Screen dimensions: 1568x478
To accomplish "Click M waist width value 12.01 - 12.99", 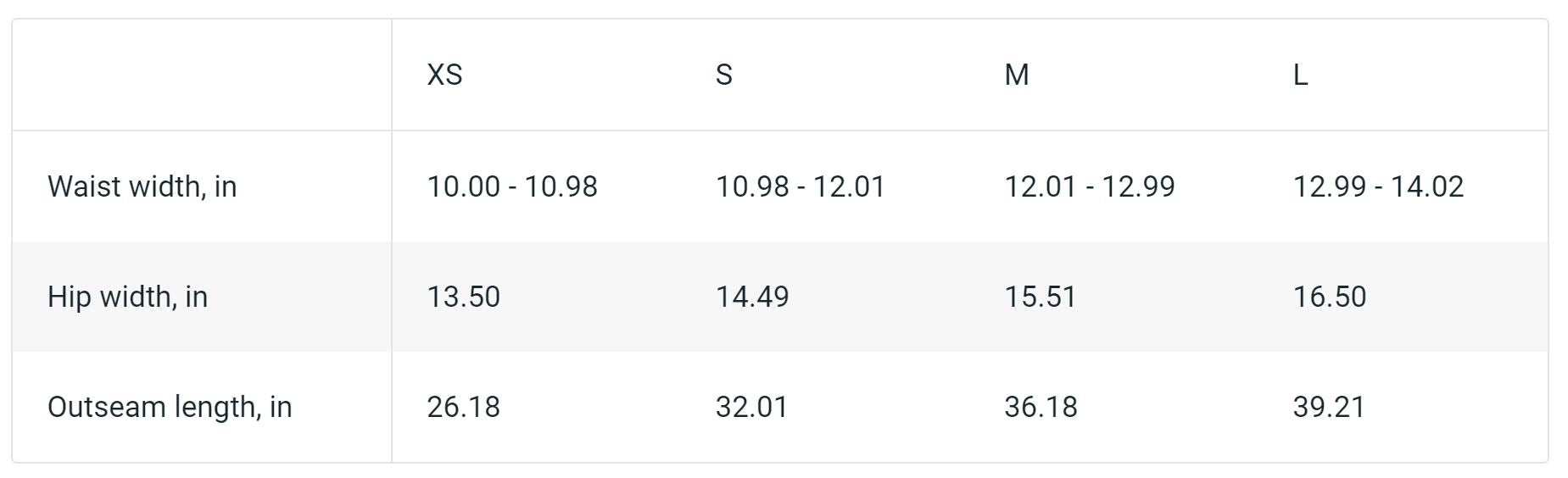I will 1090,186.
